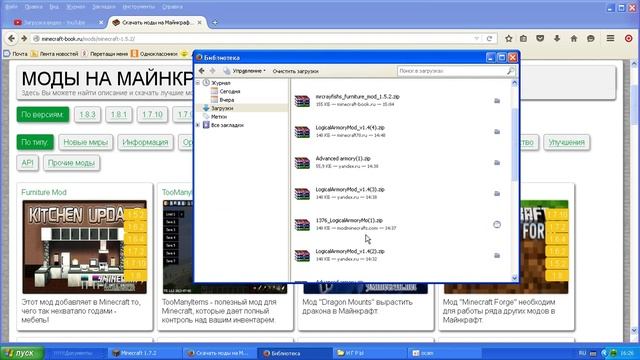Go to the Firefox home page icon
Screen dimensions: 640x360
tap(574, 39)
